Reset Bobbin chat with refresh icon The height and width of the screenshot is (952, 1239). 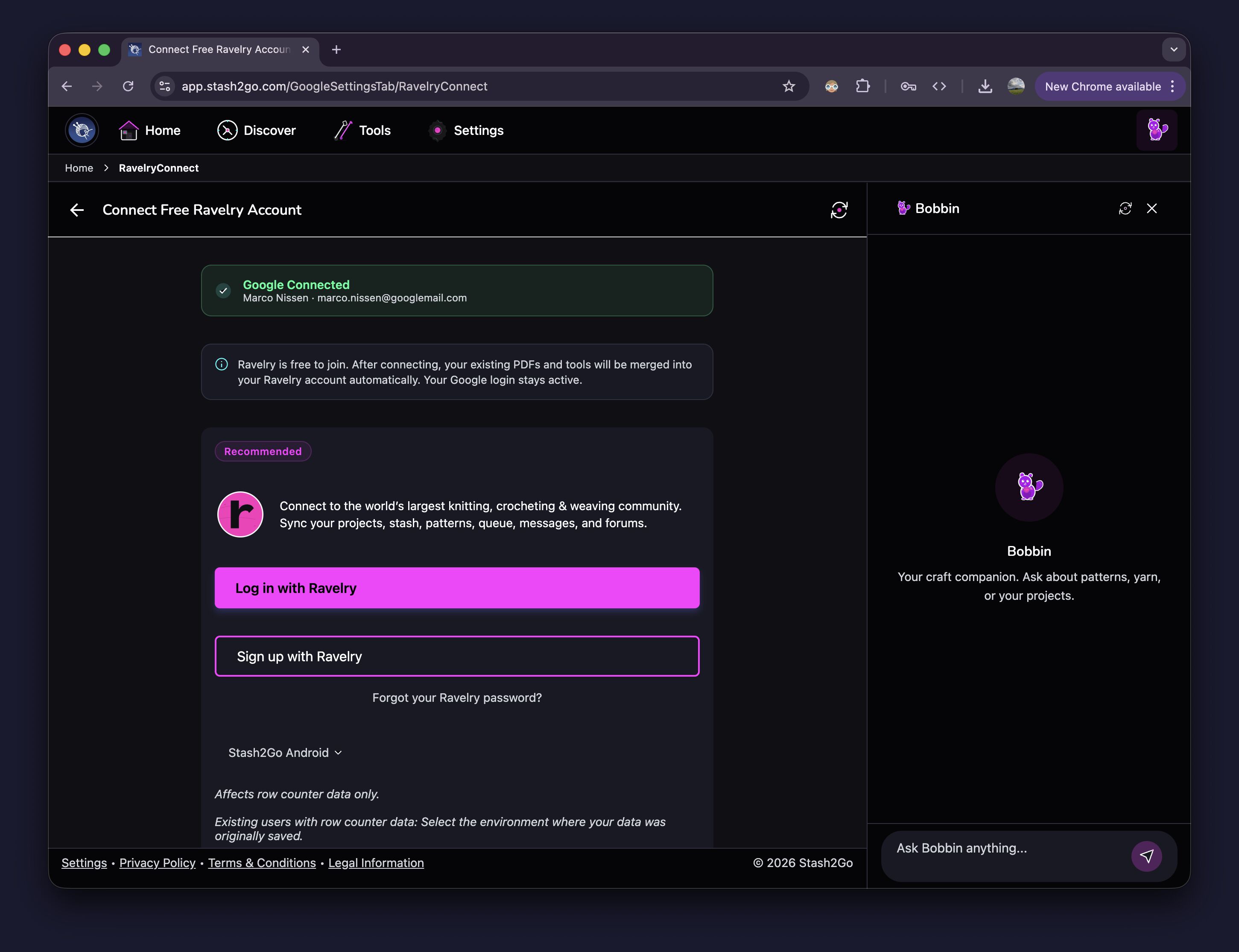(x=1125, y=208)
